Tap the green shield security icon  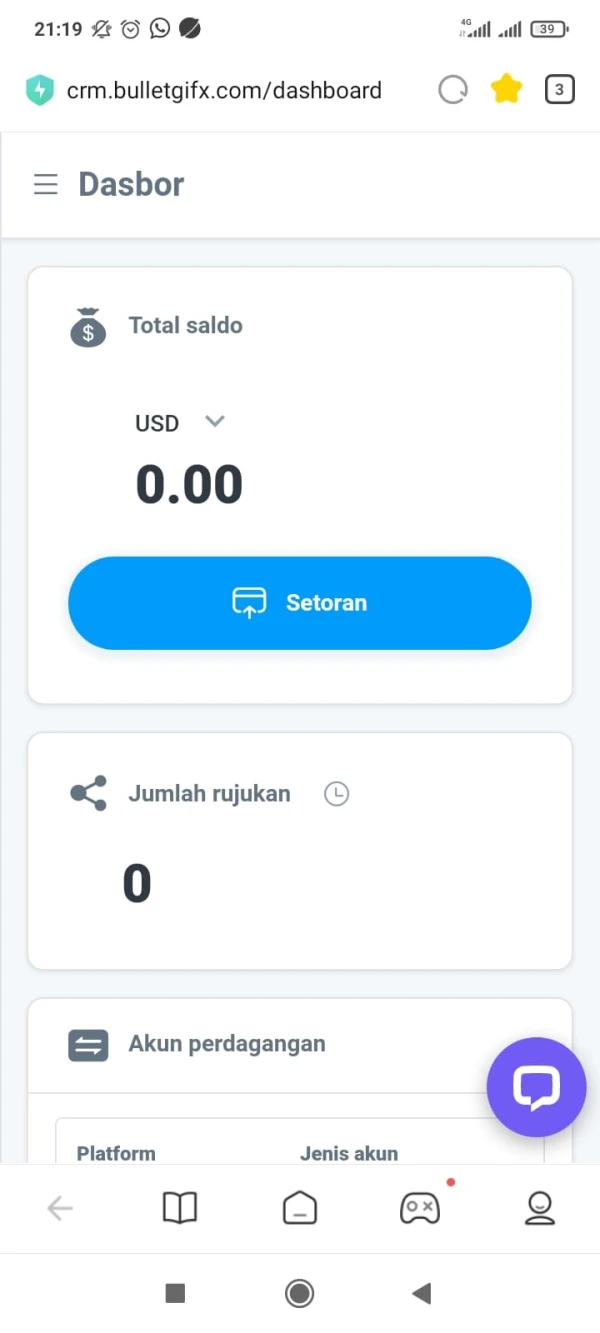40,90
